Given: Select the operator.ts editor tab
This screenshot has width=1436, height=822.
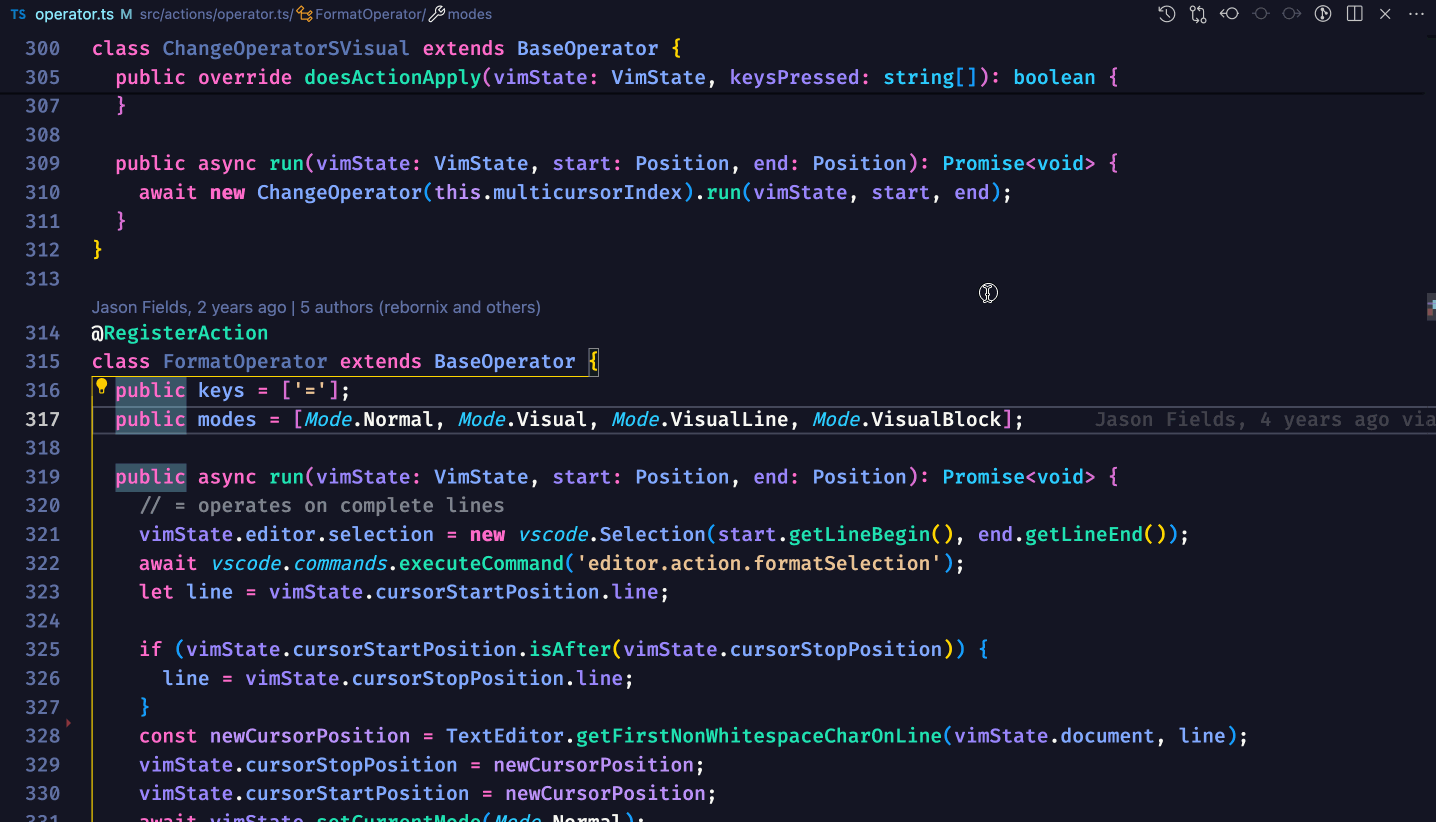Looking at the screenshot, I should 75,14.
